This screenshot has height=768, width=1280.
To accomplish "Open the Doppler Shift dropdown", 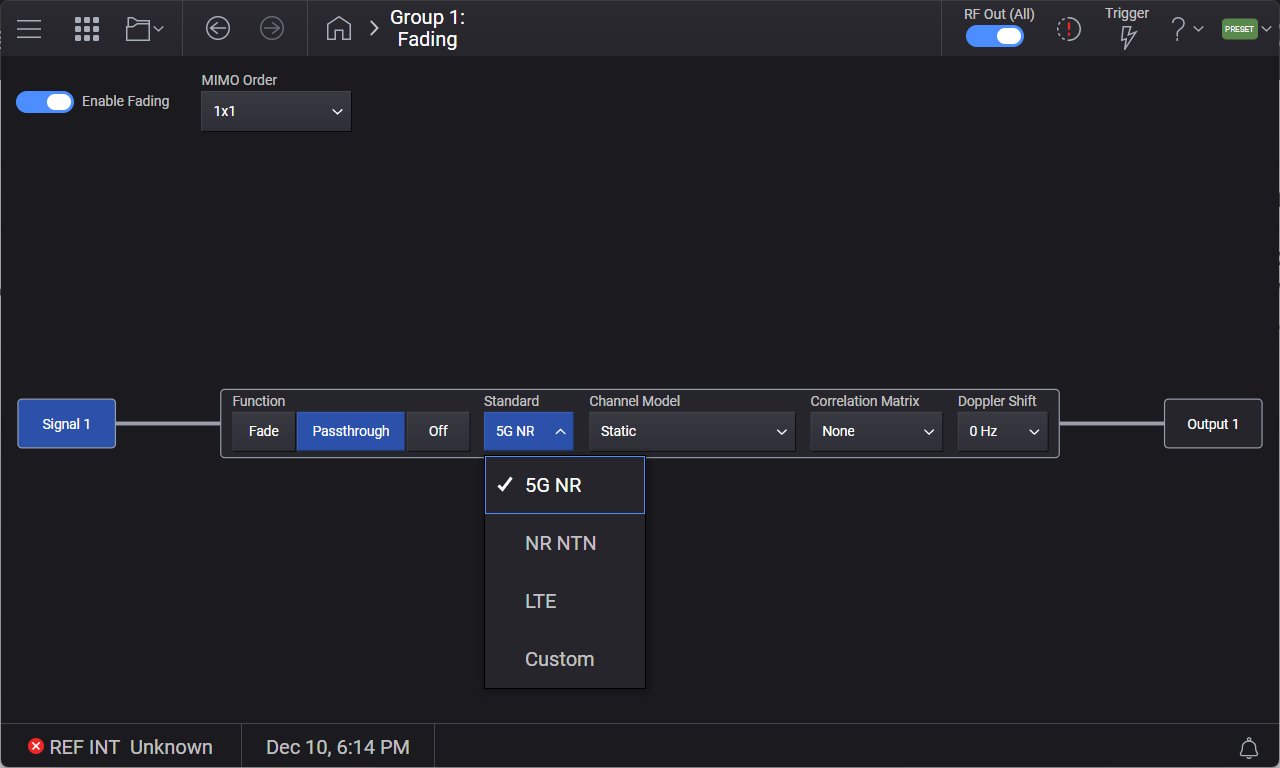I will point(1002,432).
